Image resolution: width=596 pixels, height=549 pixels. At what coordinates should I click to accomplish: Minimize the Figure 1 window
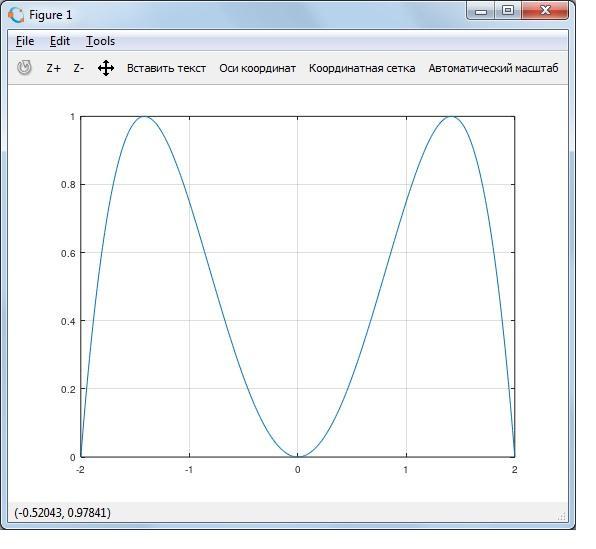(481, 11)
